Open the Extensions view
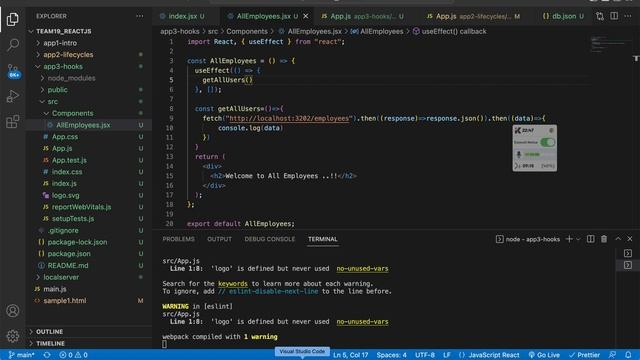This screenshot has height=360, width=640. pyautogui.click(x=13, y=121)
